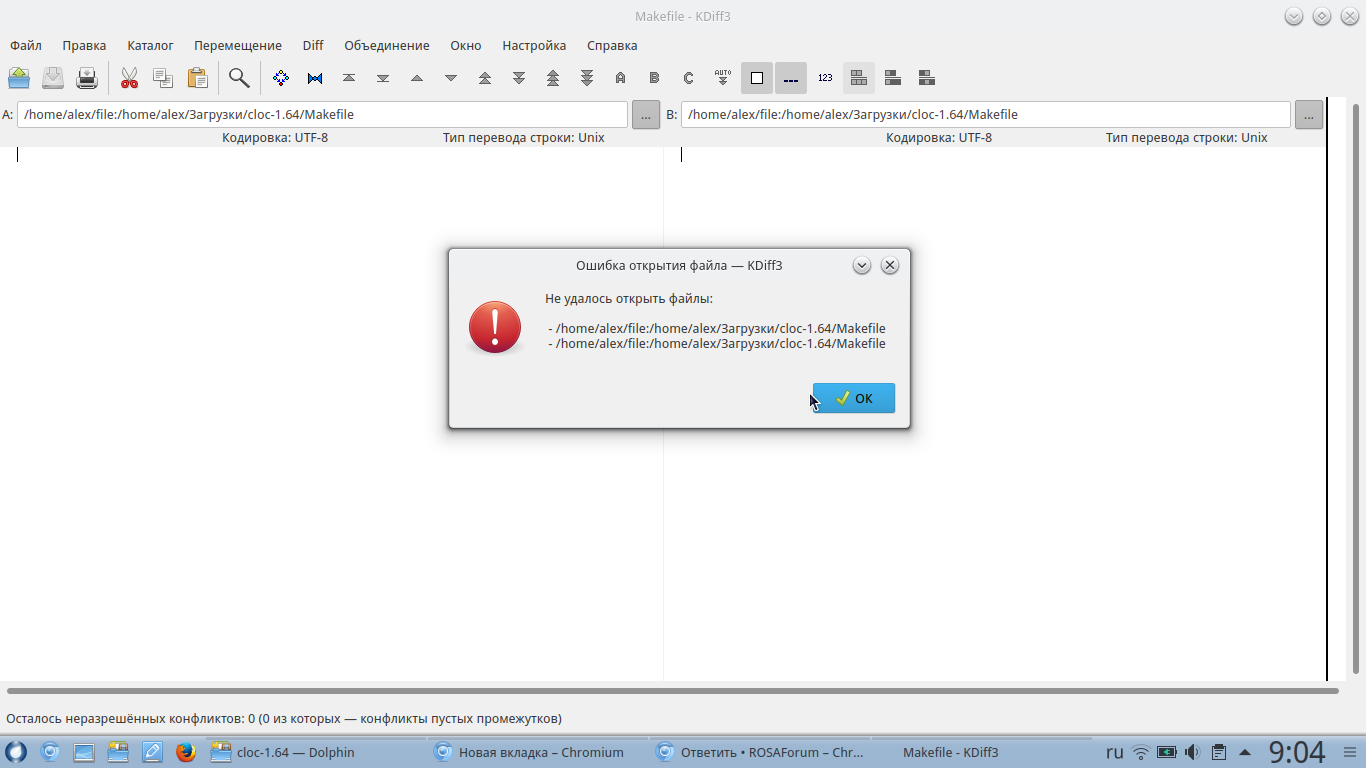Go to current delta icon
Image resolution: width=1366 pixels, height=768 pixels.
coord(281,78)
